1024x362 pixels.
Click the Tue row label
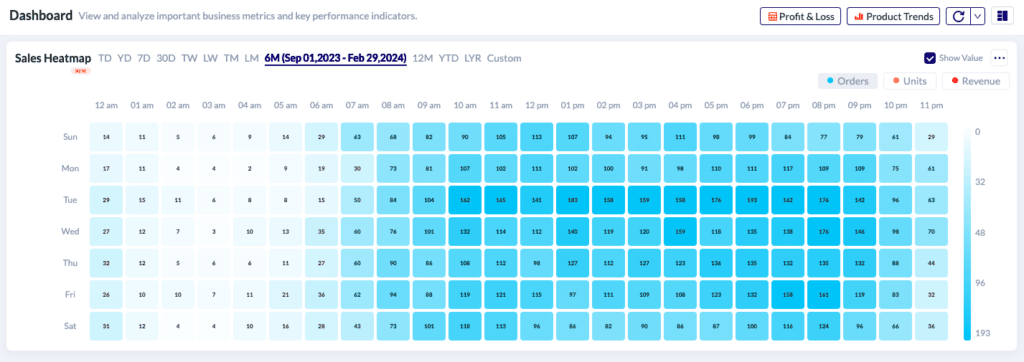(71, 200)
